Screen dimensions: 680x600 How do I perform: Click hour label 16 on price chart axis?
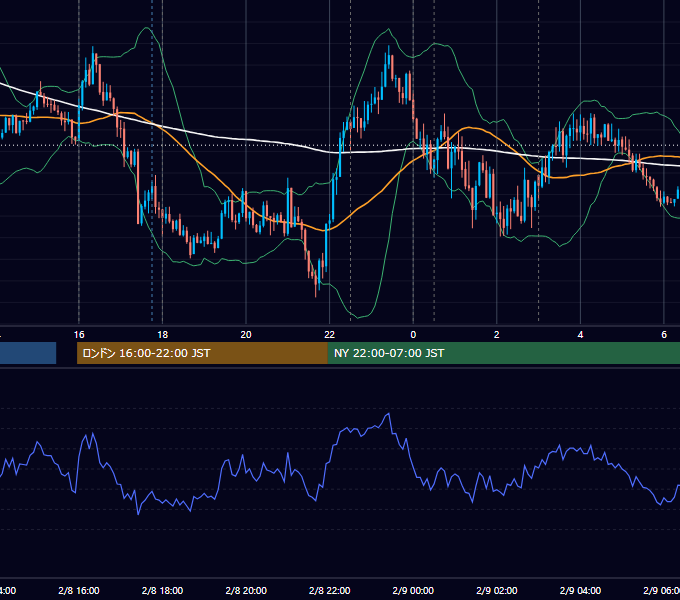coord(79,335)
